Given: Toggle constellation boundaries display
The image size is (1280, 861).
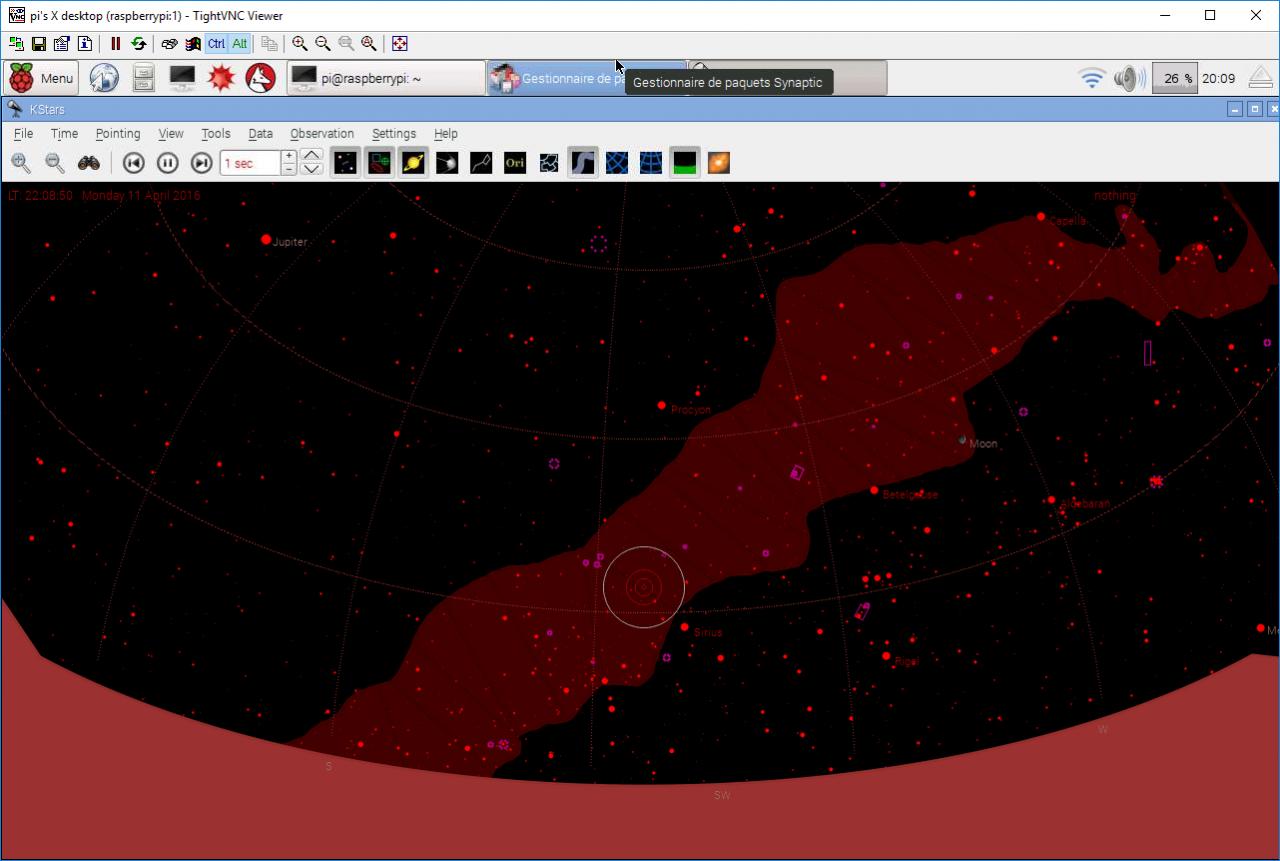Looking at the screenshot, I should (549, 162).
